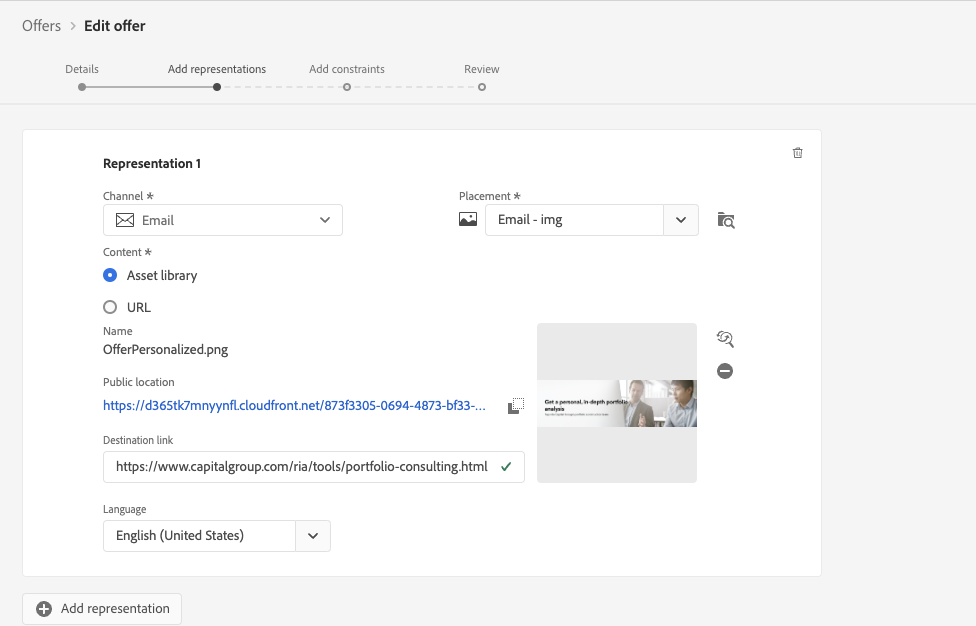This screenshot has width=976, height=626.
Task: Click the image placement type icon
Action: pos(468,220)
